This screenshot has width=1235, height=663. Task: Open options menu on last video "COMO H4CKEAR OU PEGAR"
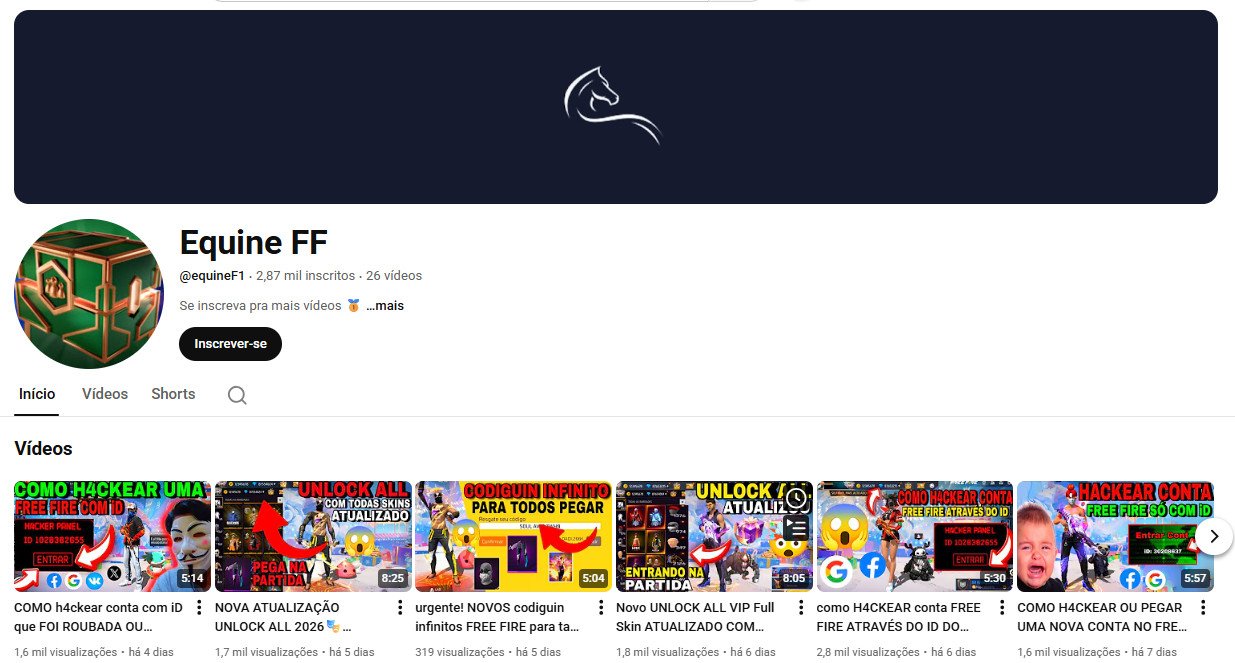tap(1203, 606)
